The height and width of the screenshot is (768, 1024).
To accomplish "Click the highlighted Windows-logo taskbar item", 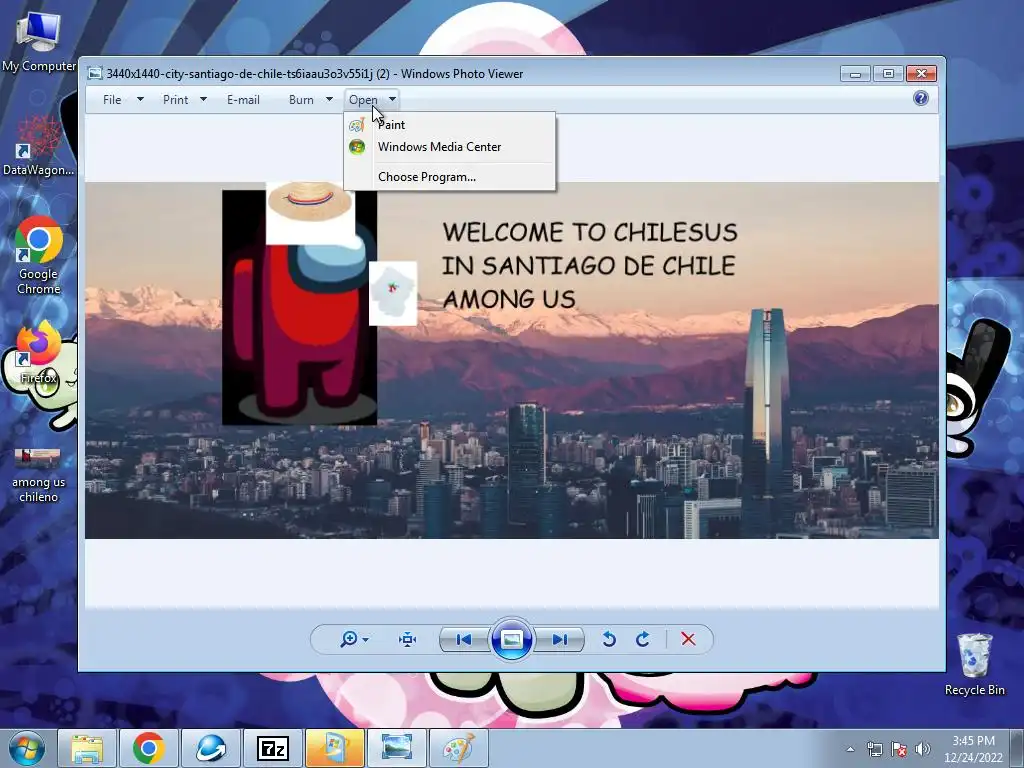I will coord(334,748).
